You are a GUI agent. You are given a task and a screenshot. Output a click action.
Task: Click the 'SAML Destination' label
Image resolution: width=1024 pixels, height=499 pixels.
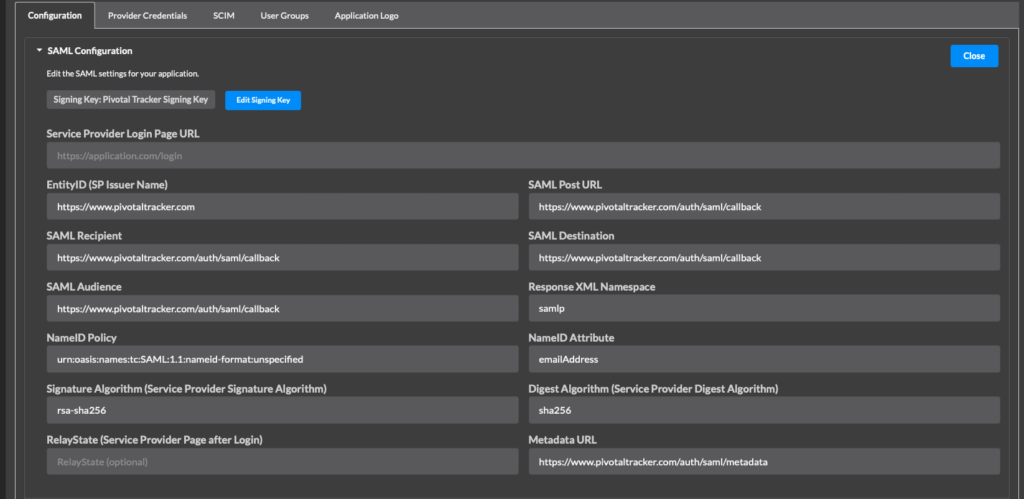coord(571,235)
